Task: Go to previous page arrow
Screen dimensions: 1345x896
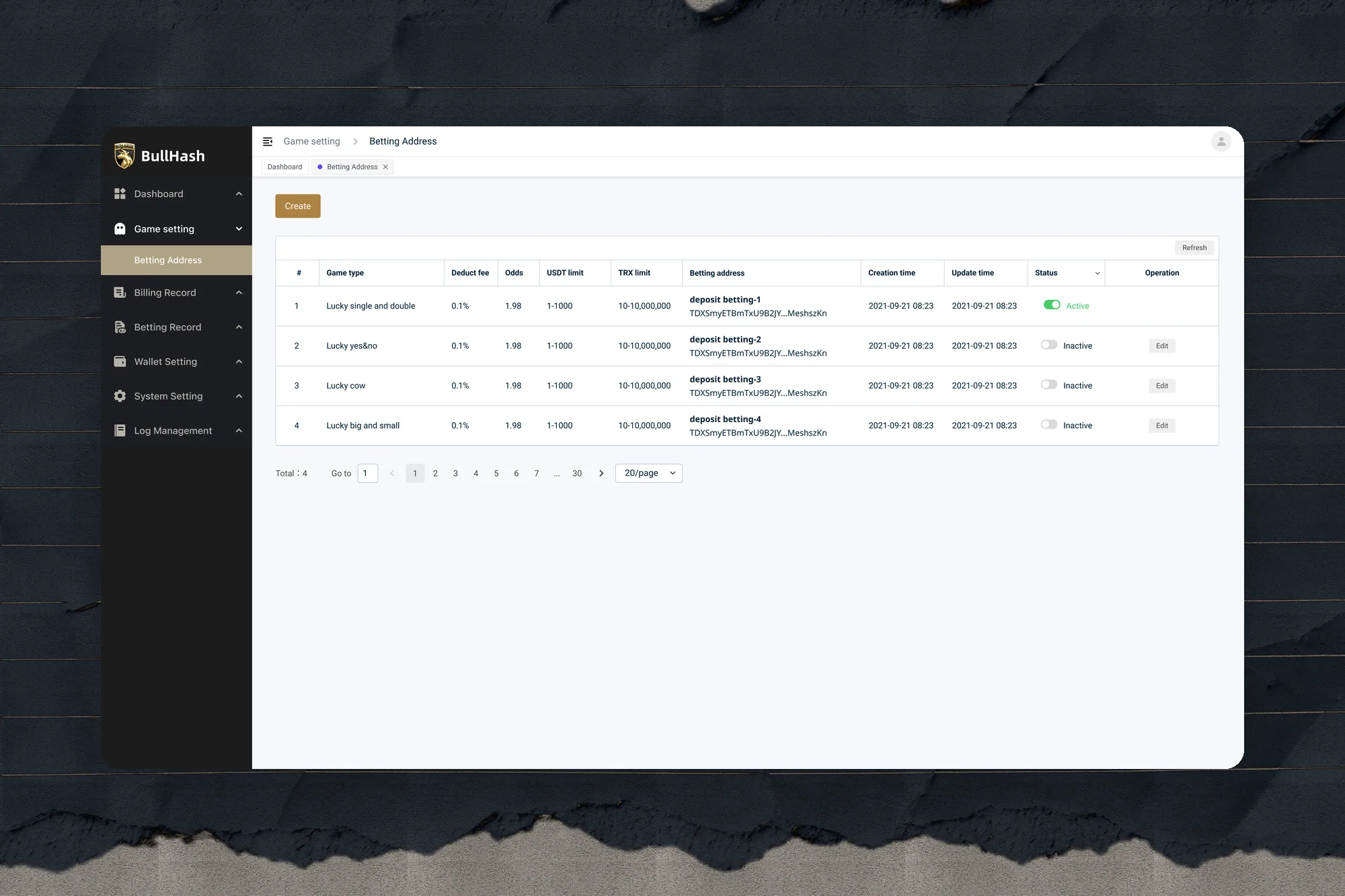Action: (392, 473)
